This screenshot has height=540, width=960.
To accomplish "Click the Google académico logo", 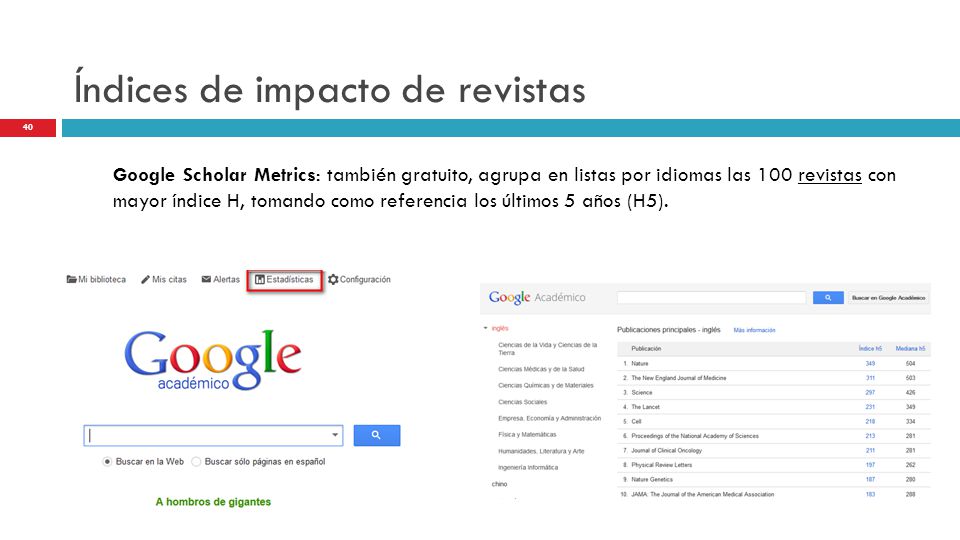I will pos(212,360).
